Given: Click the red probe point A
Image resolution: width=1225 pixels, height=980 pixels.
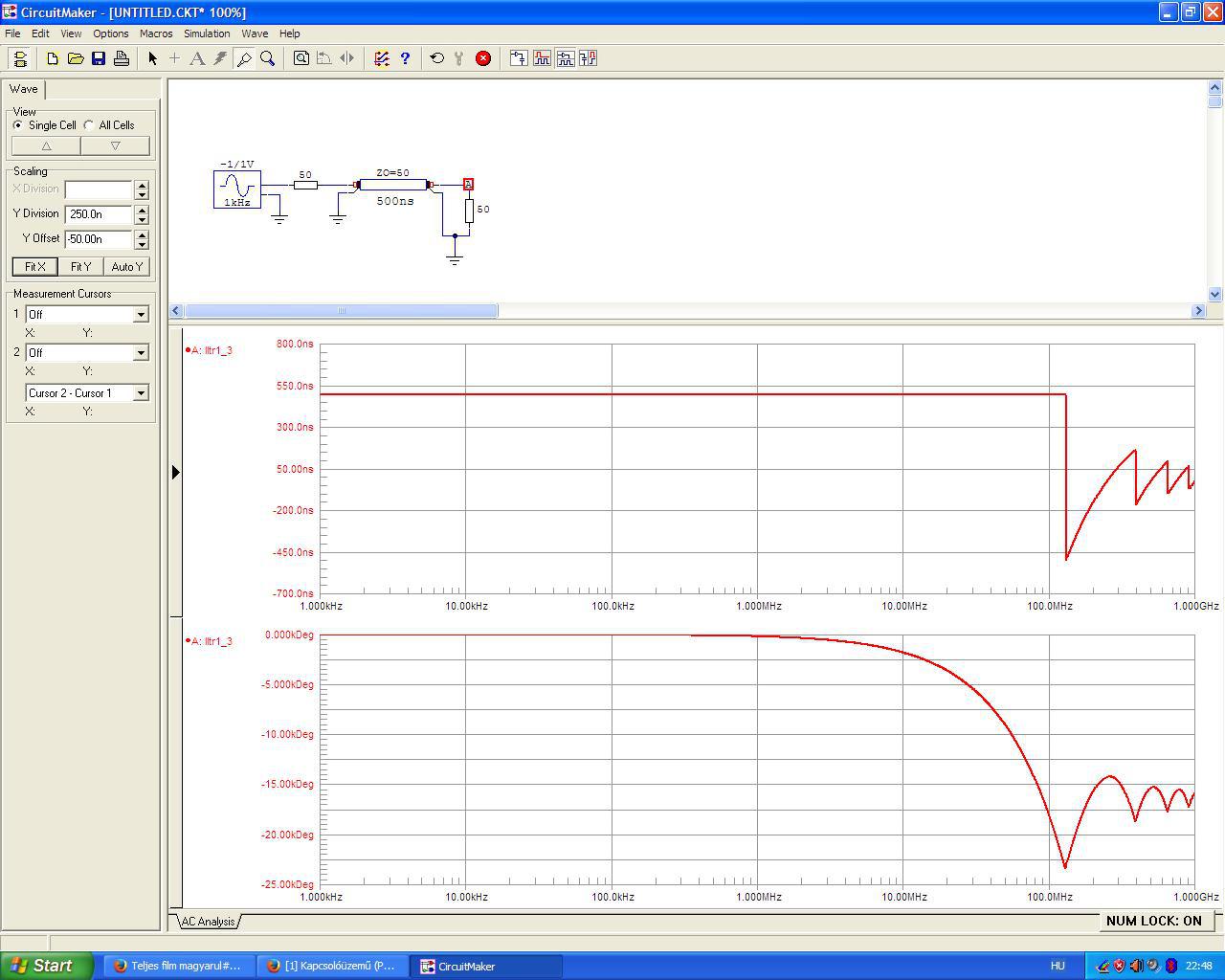Looking at the screenshot, I should point(468,184).
